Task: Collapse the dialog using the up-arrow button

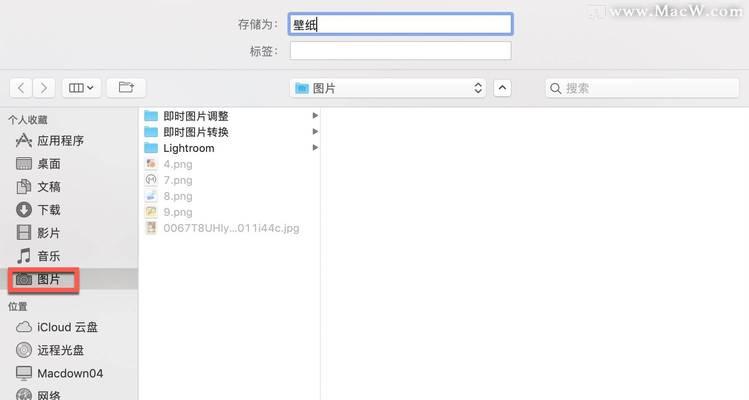Action: (x=502, y=88)
